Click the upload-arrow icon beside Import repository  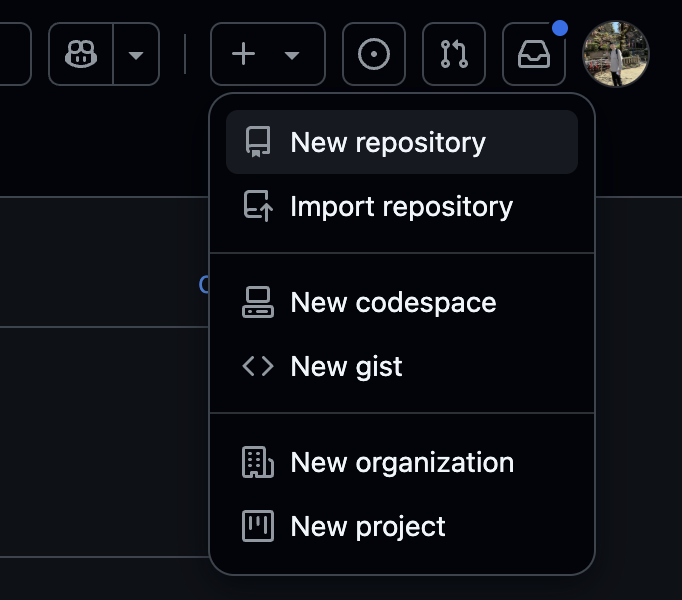258,206
